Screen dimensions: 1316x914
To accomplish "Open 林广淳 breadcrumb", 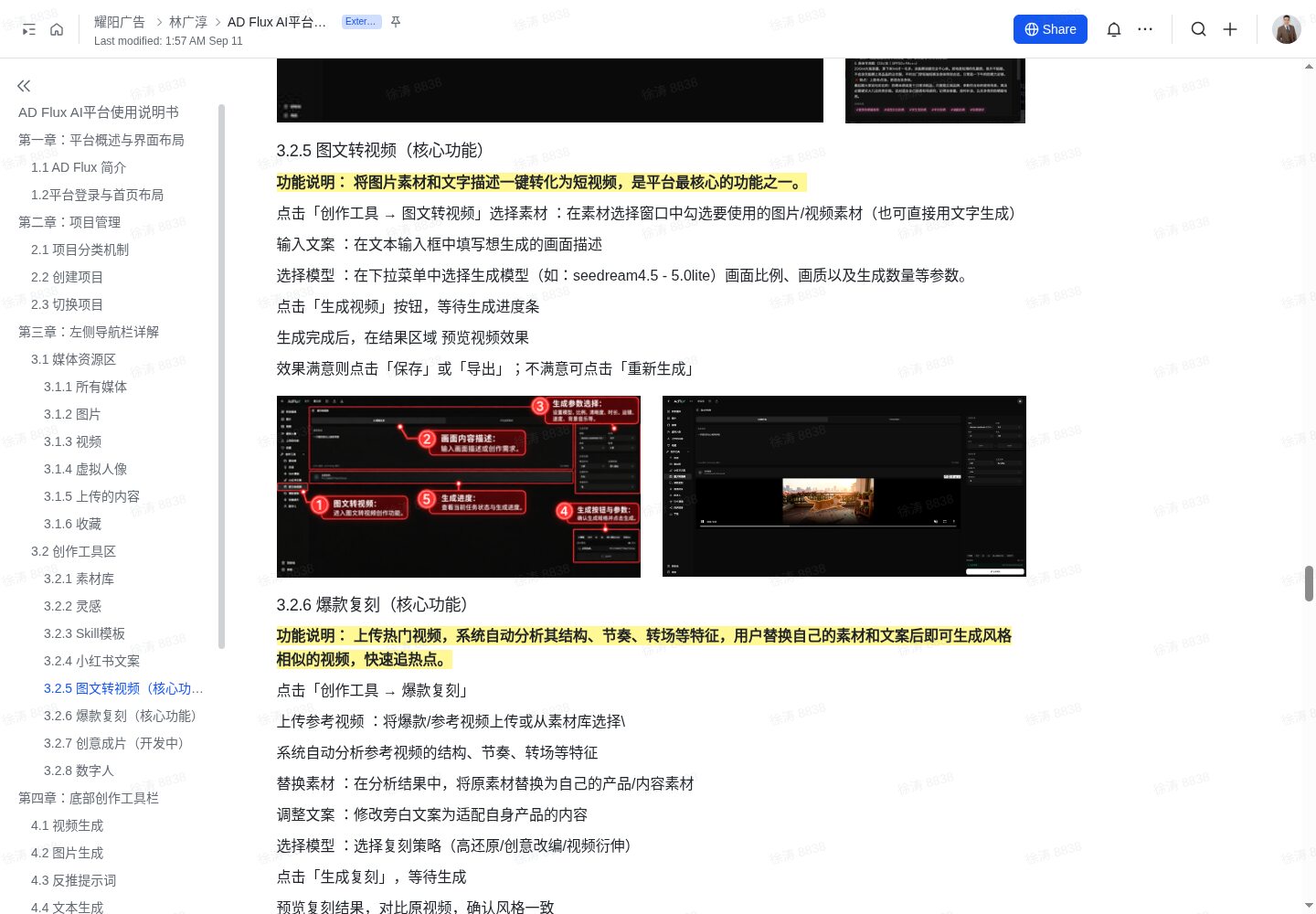I will [x=188, y=22].
